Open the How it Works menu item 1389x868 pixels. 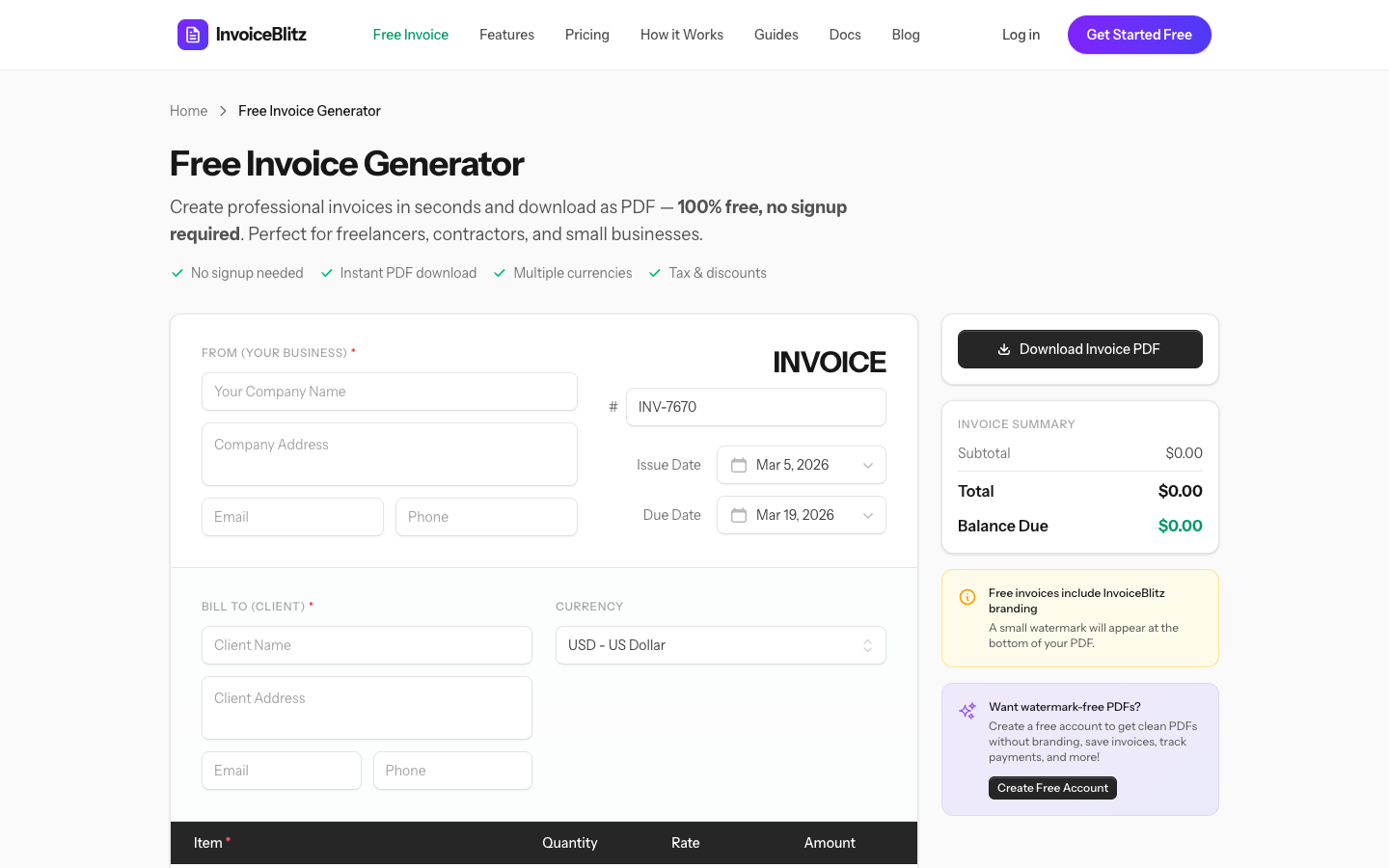681,35
